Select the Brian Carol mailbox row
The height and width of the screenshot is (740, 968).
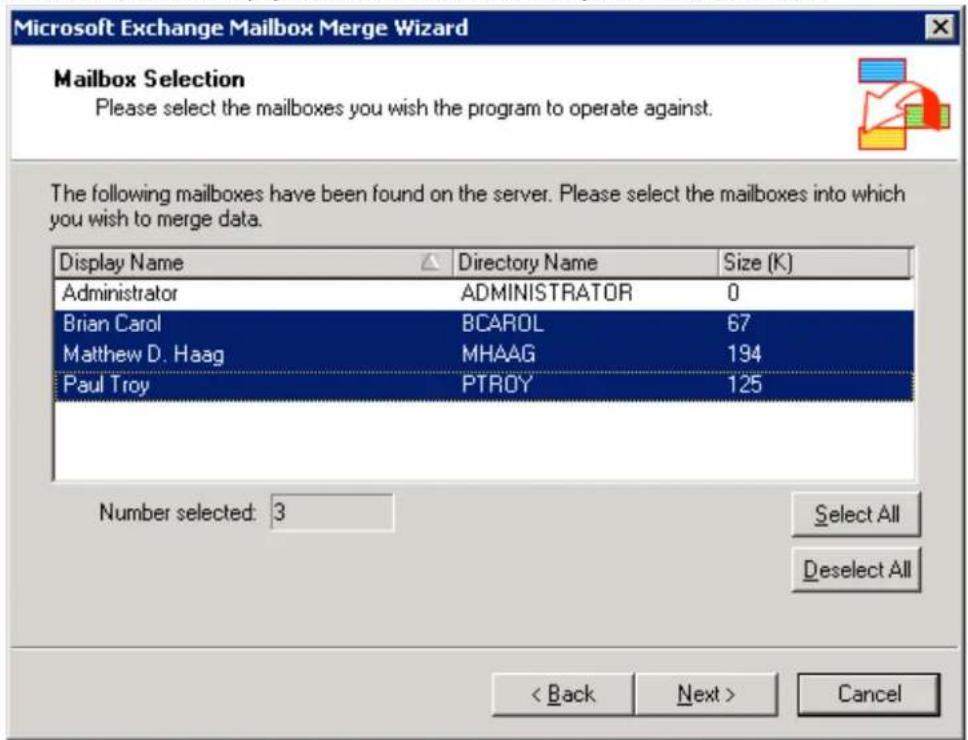pos(484,324)
